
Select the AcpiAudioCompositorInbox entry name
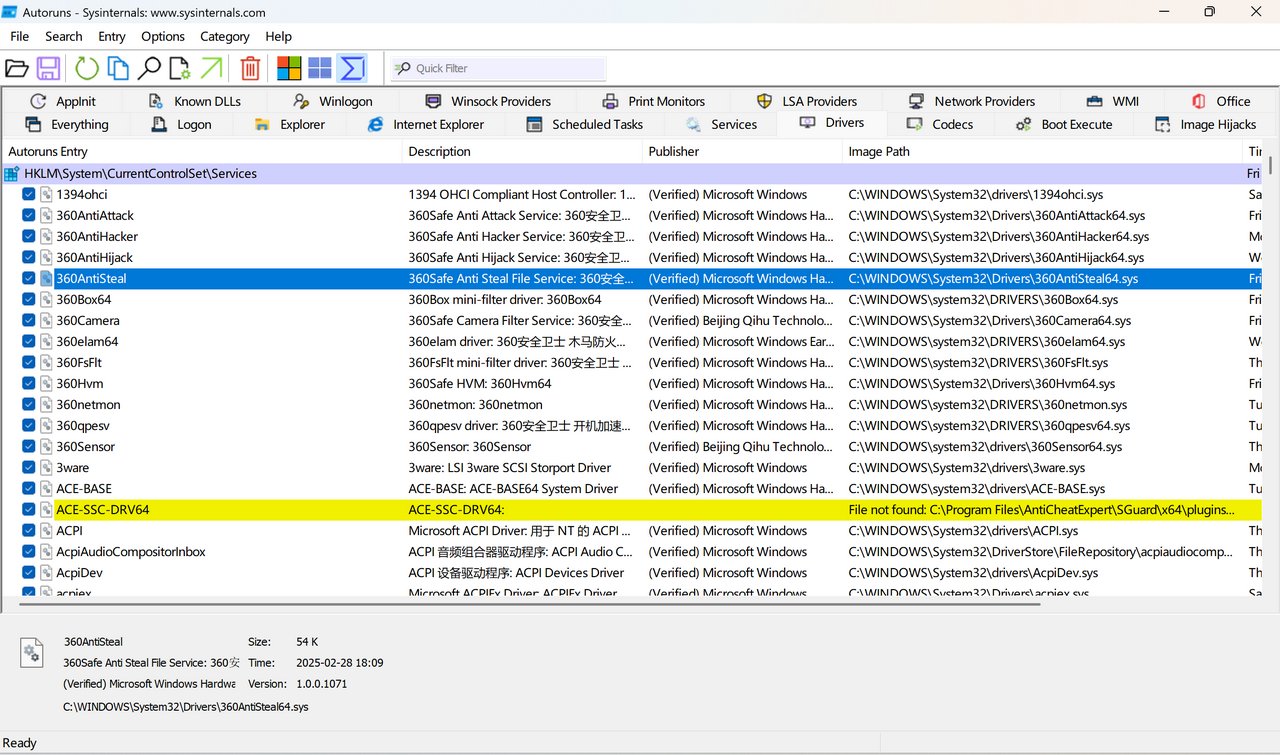(131, 552)
